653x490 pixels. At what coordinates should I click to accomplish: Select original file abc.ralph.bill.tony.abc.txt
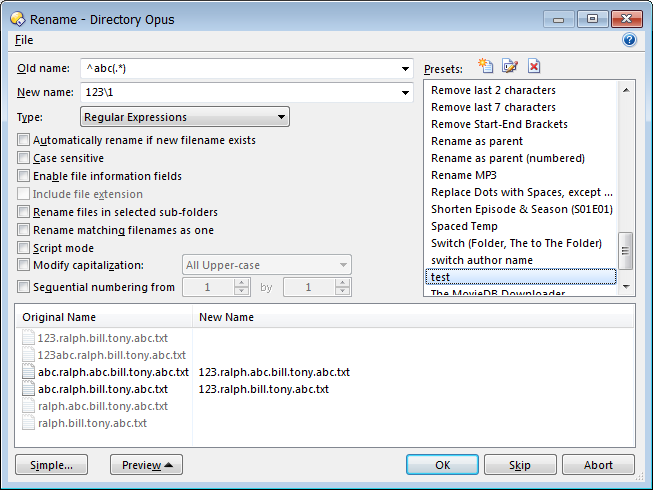[x=103, y=389]
